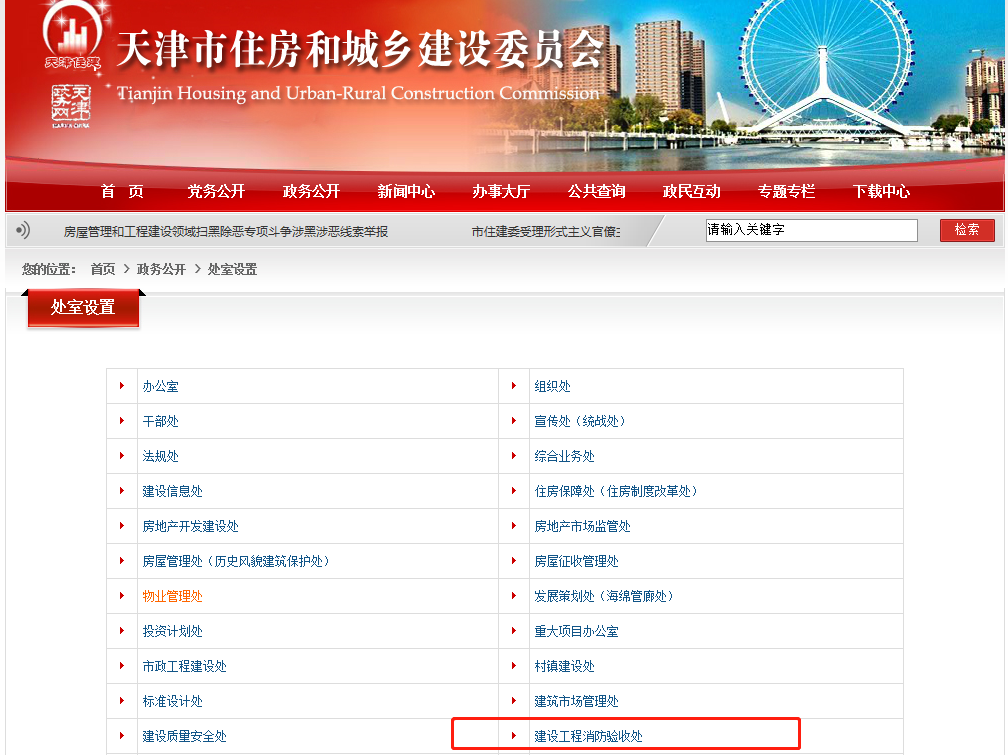Open 办事大厅 in navigation bar
1008x755 pixels.
point(501,191)
